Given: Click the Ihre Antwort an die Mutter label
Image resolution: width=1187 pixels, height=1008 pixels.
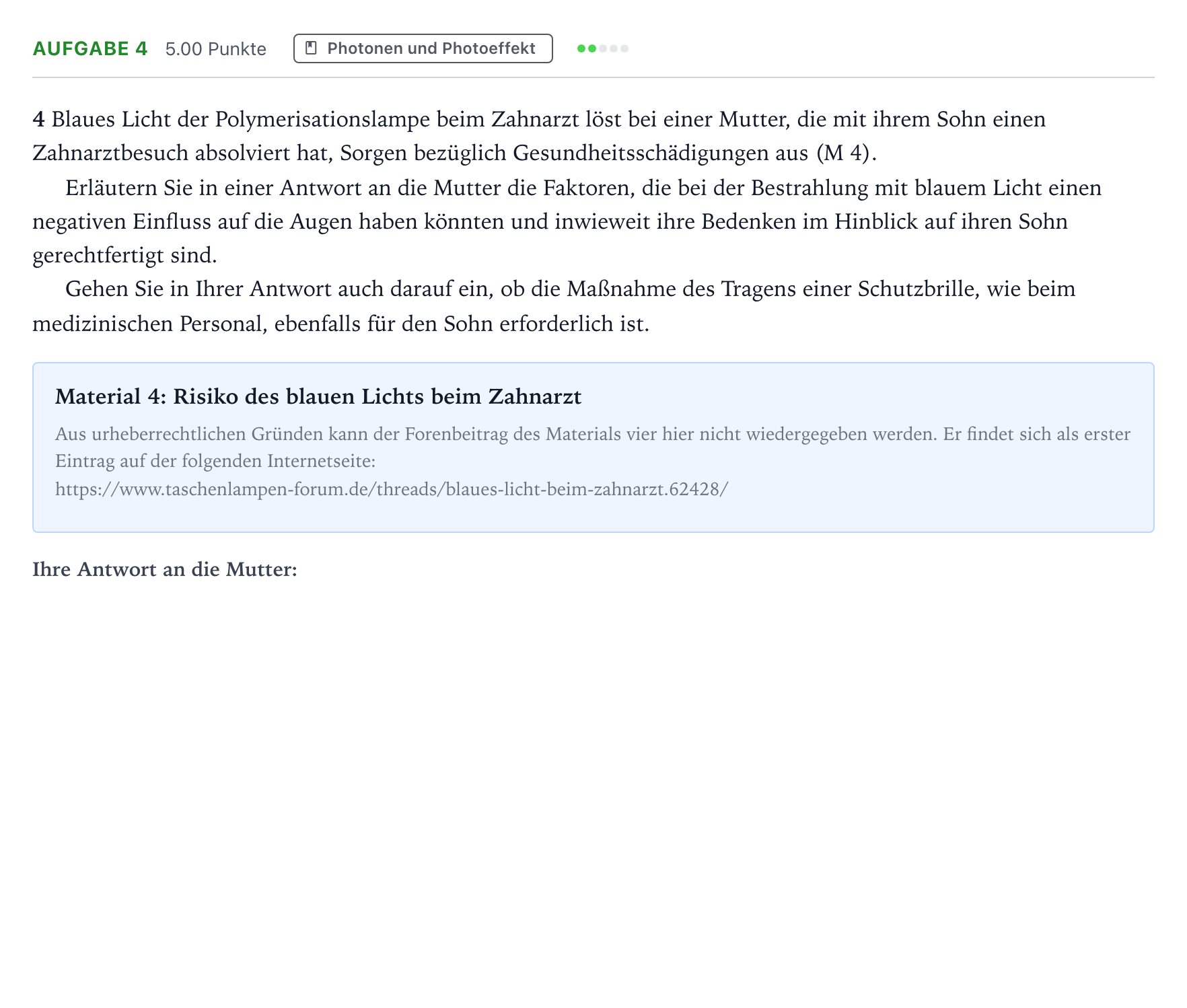Looking at the screenshot, I should (165, 569).
